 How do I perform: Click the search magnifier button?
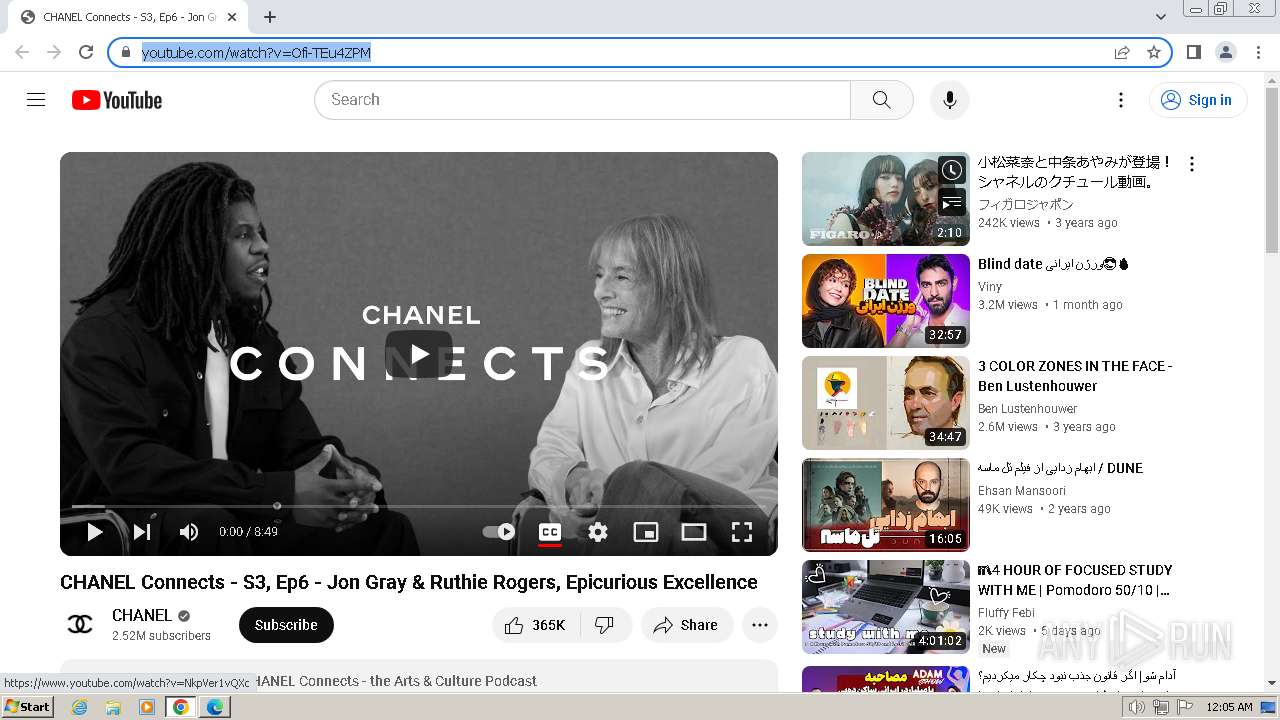tap(881, 100)
